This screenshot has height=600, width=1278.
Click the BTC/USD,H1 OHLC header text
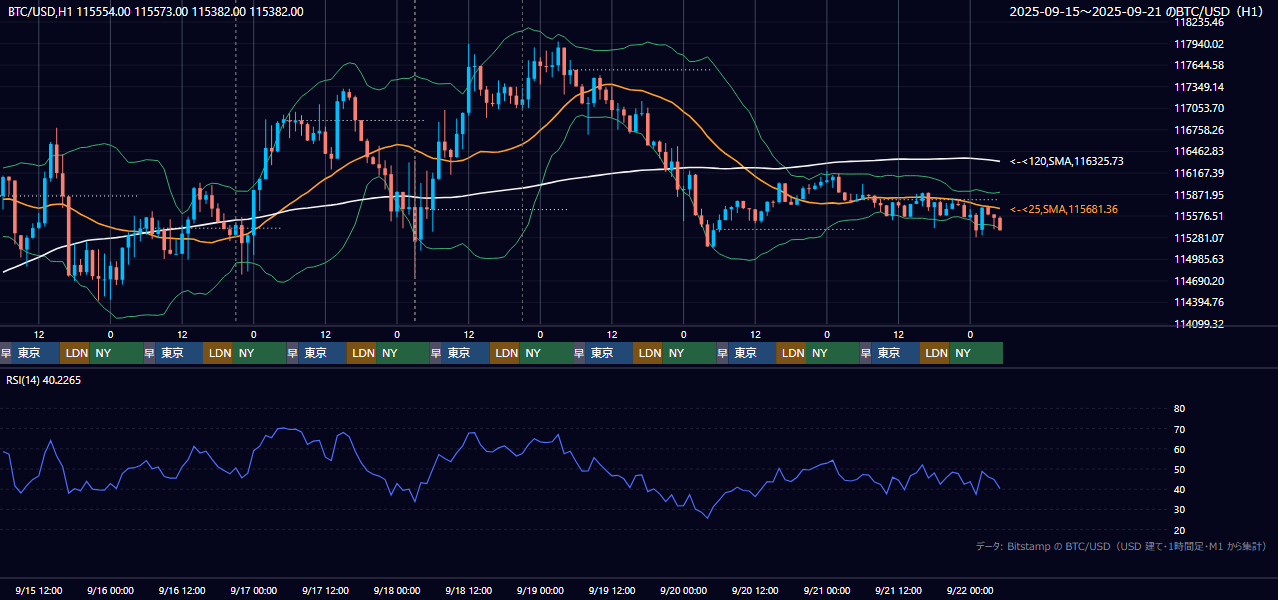[156, 12]
